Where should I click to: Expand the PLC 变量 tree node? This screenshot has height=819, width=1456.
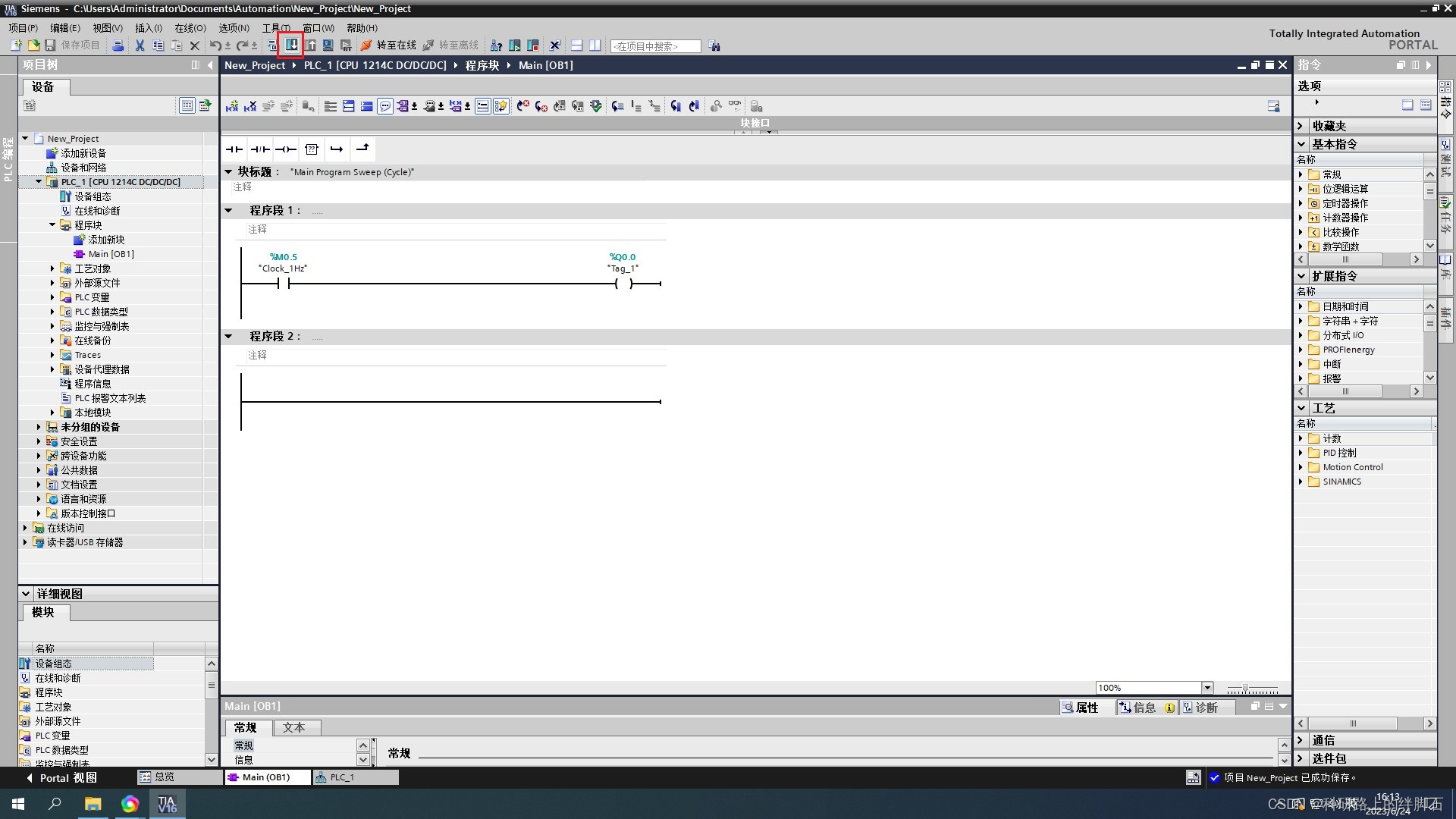point(52,297)
